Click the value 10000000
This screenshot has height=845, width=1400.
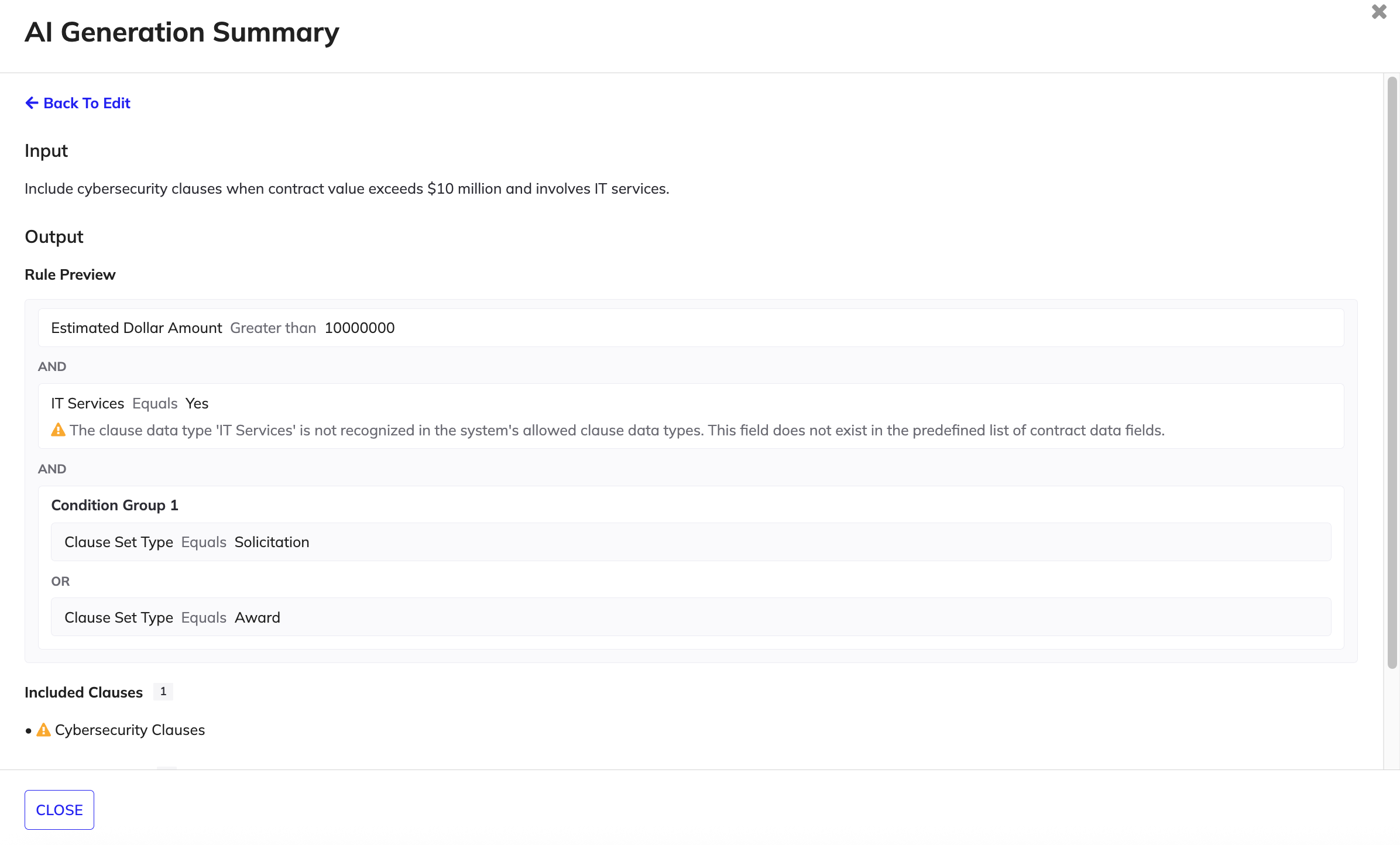tap(360, 328)
